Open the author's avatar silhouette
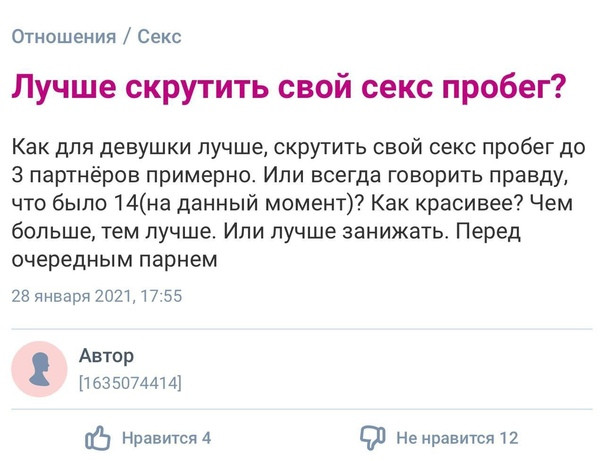 [x=39, y=369]
